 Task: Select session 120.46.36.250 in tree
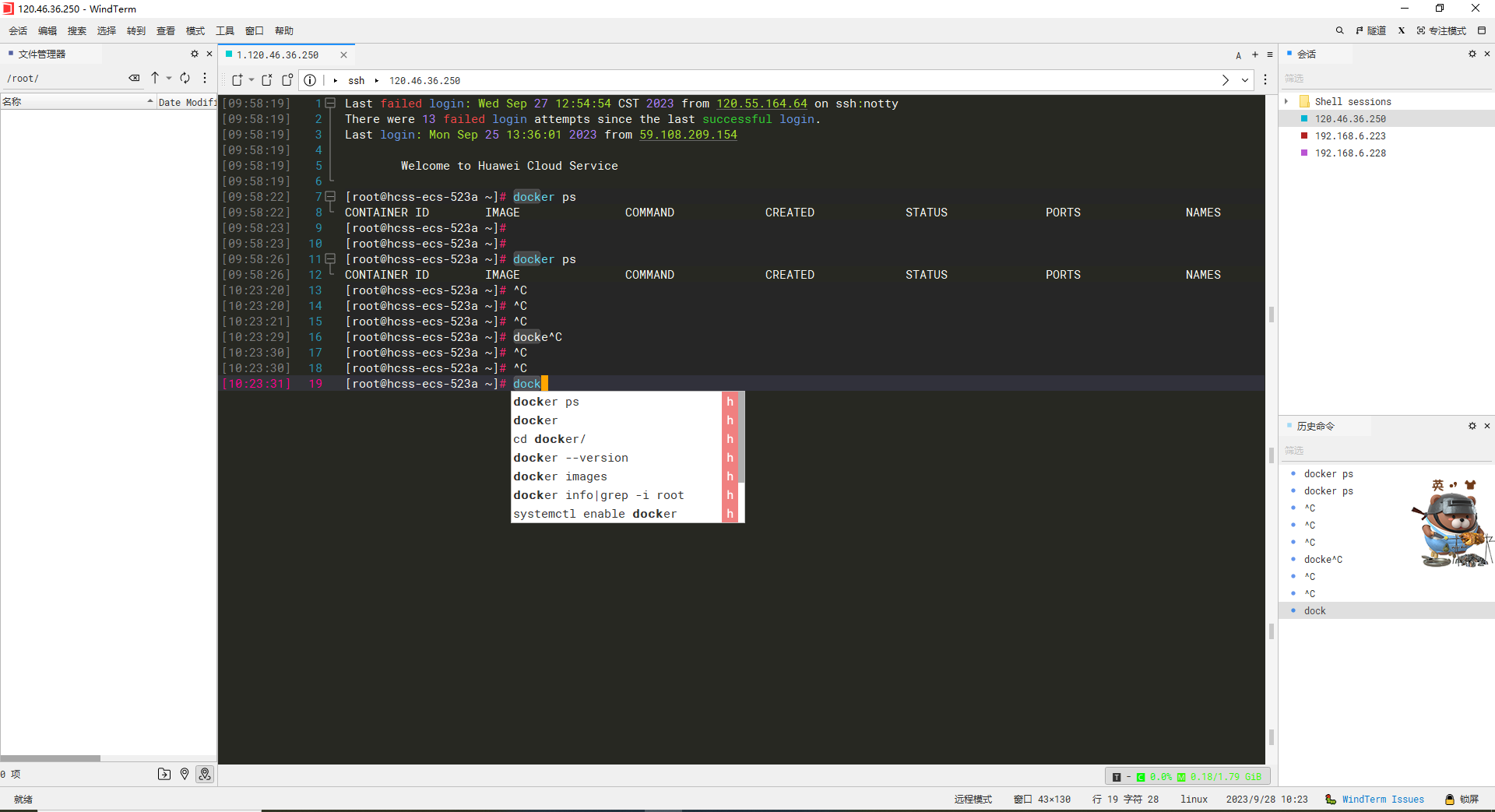(x=1386, y=119)
